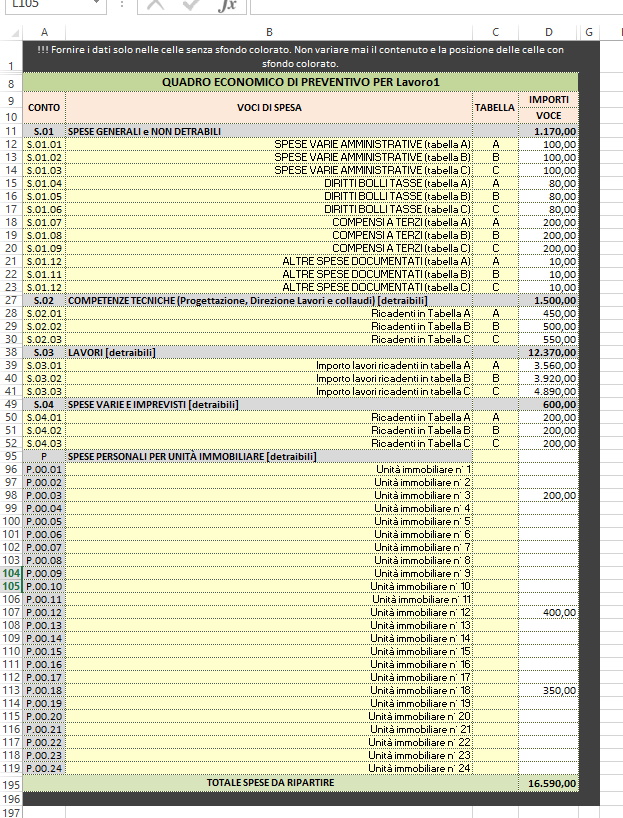623x818 pixels.
Task: Click account code S.01.11
Action: (x=44, y=274)
